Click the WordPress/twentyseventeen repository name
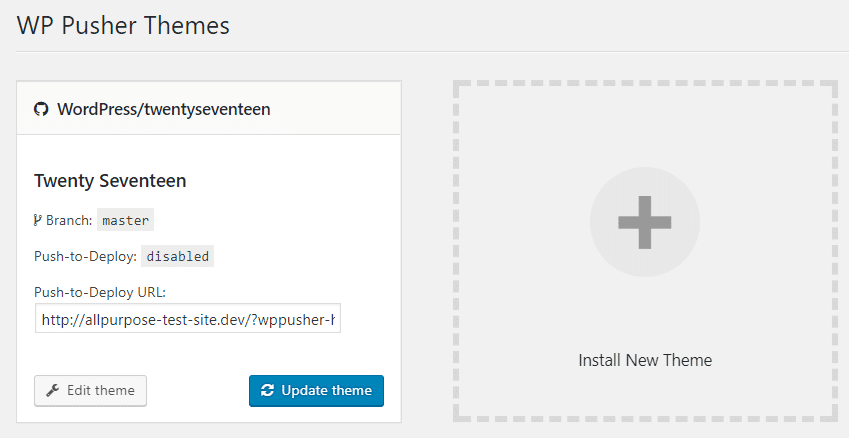This screenshot has height=438, width=849. [x=164, y=109]
